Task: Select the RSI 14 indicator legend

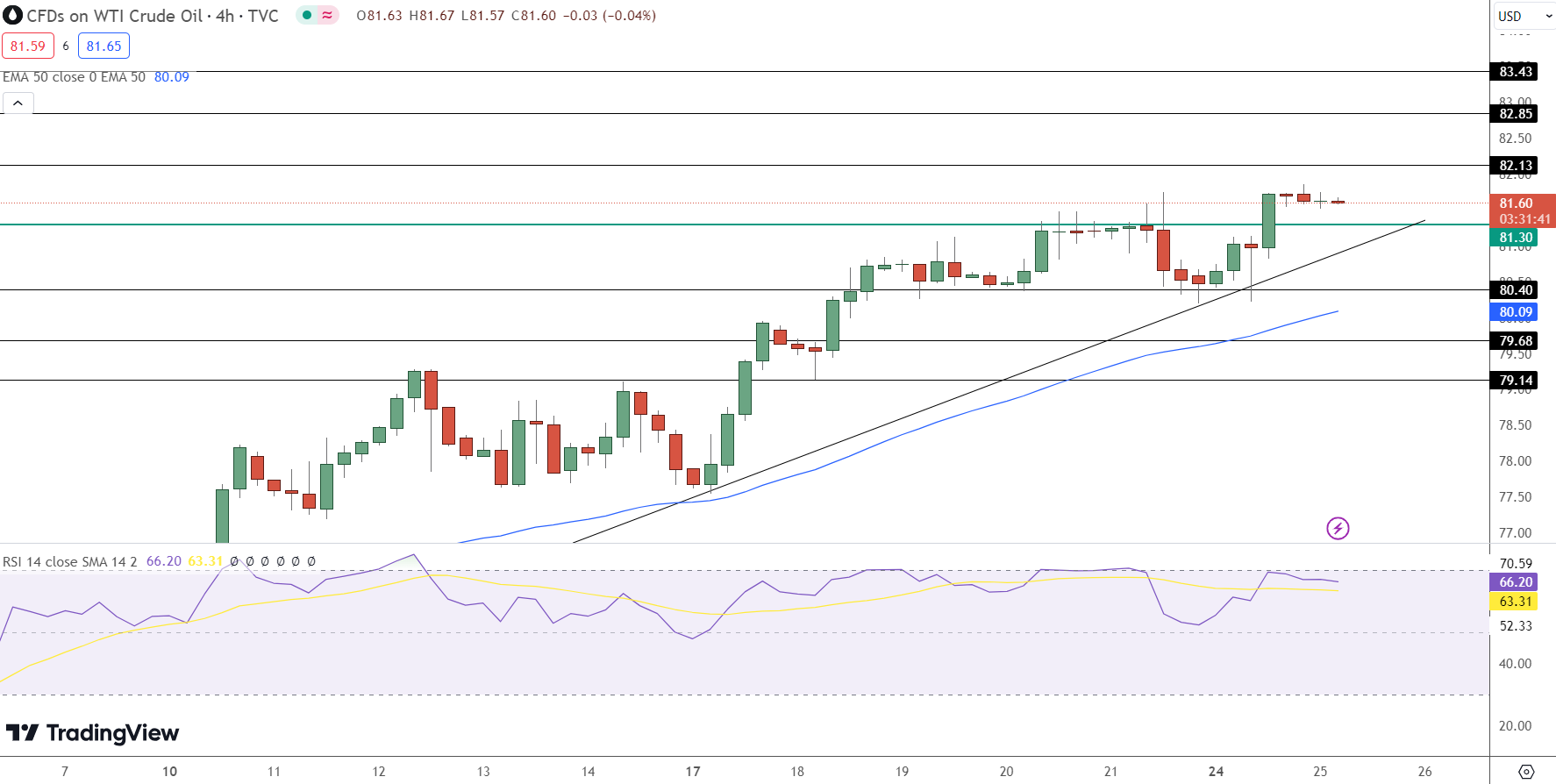Action: (x=70, y=561)
